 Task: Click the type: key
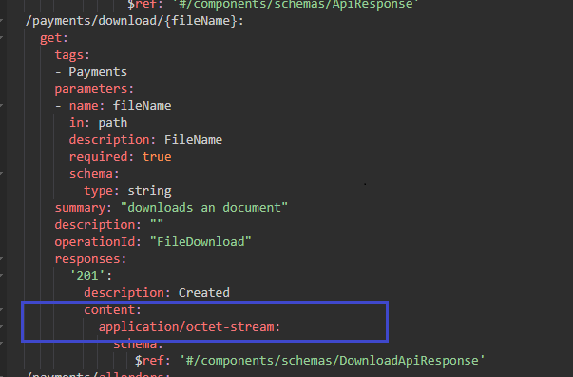[102, 191]
